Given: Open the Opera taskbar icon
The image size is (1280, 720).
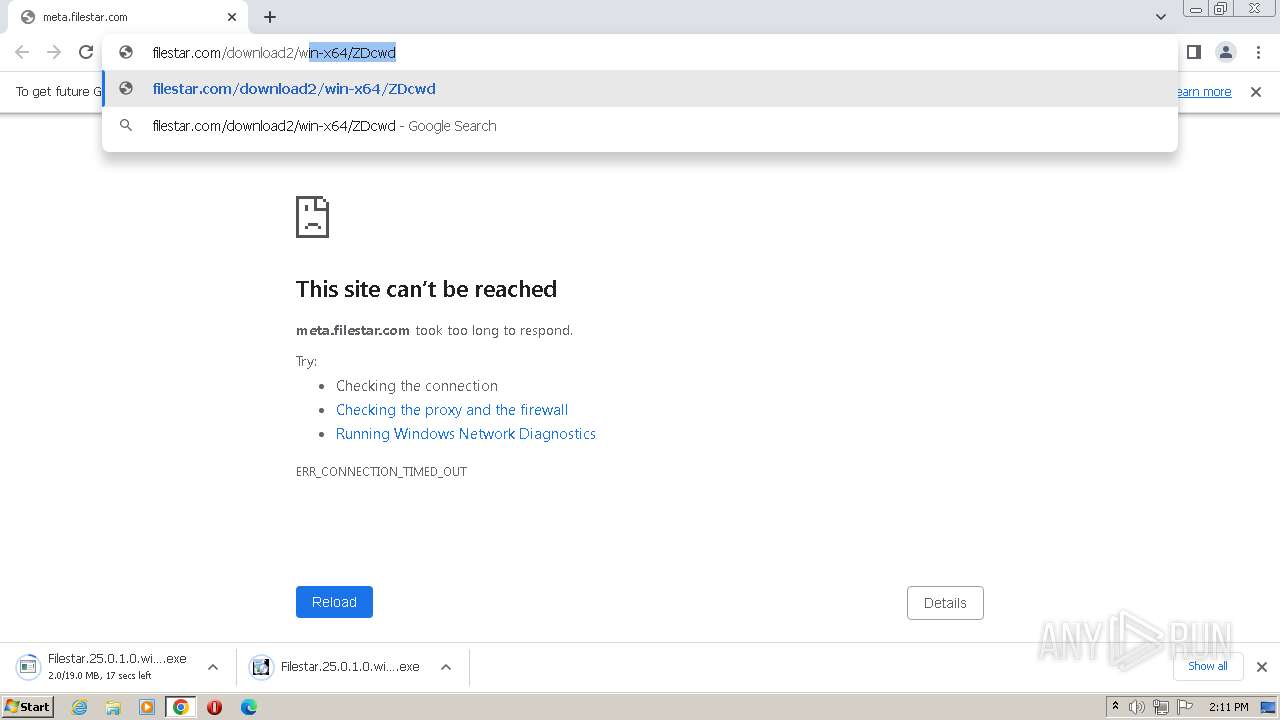Looking at the screenshot, I should (214, 707).
